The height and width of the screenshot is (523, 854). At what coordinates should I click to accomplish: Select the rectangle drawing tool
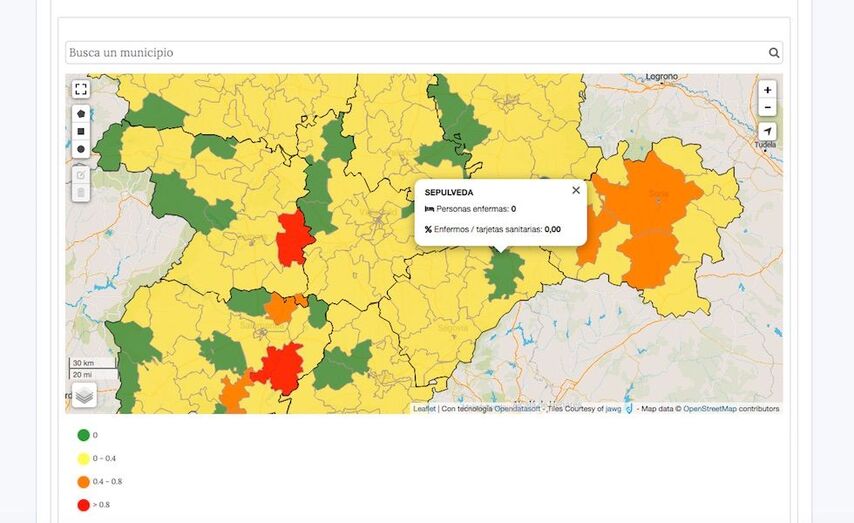[x=81, y=131]
